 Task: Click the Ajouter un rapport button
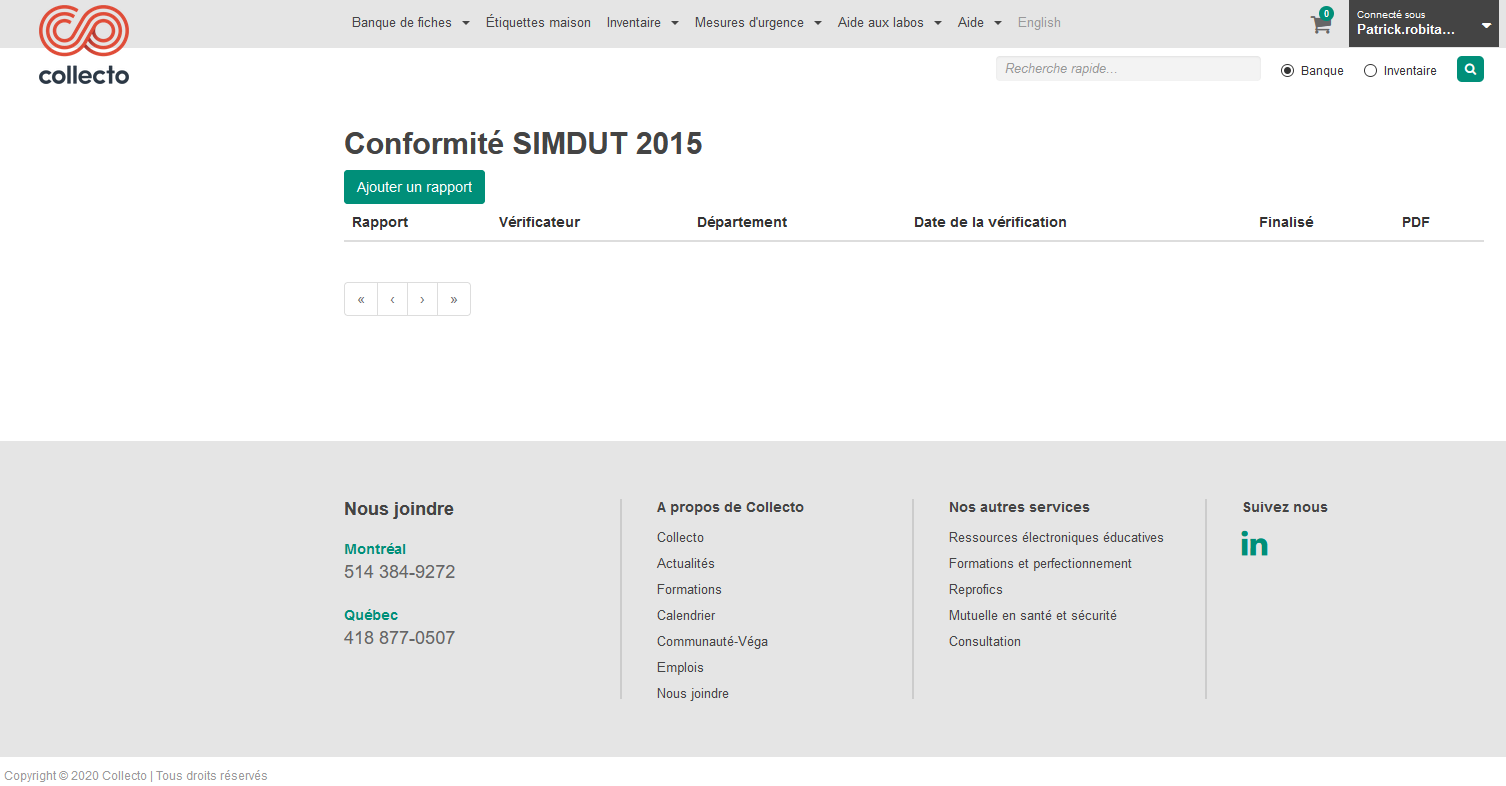point(414,187)
